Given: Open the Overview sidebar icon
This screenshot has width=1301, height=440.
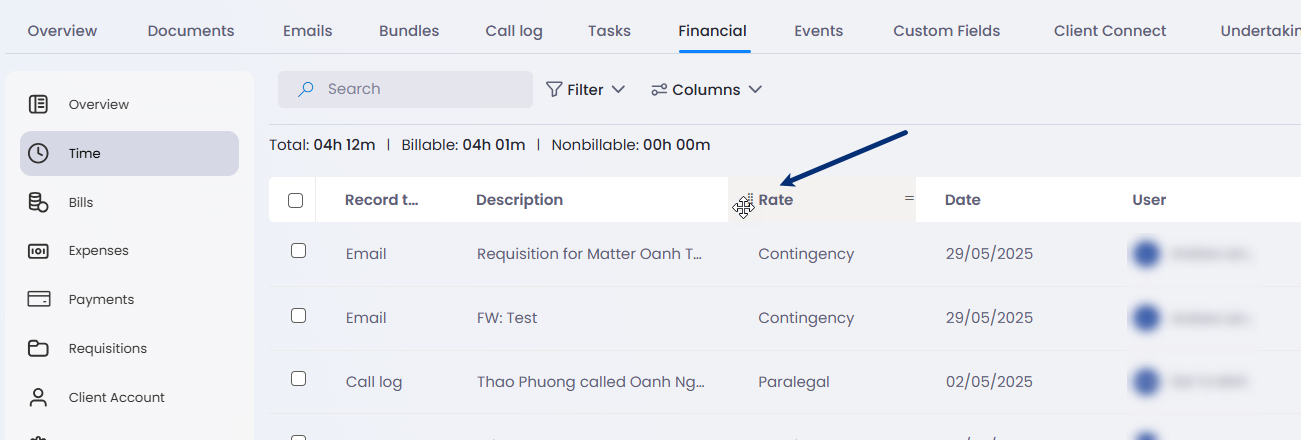Looking at the screenshot, I should 38,104.
